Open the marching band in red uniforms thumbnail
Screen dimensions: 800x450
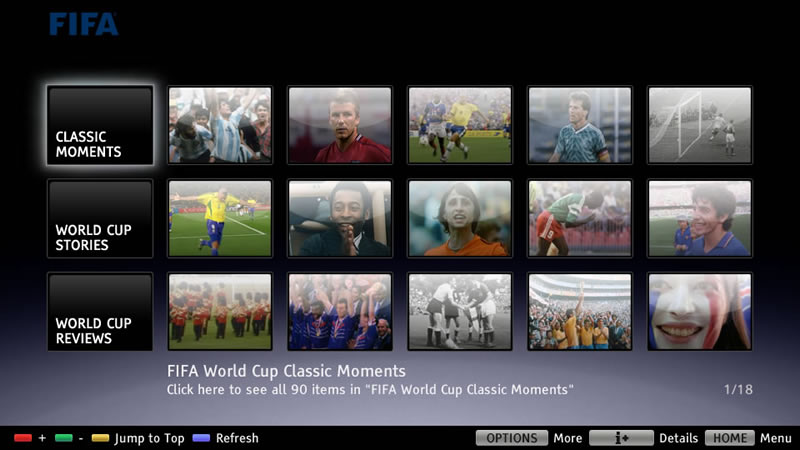pyautogui.click(x=220, y=312)
